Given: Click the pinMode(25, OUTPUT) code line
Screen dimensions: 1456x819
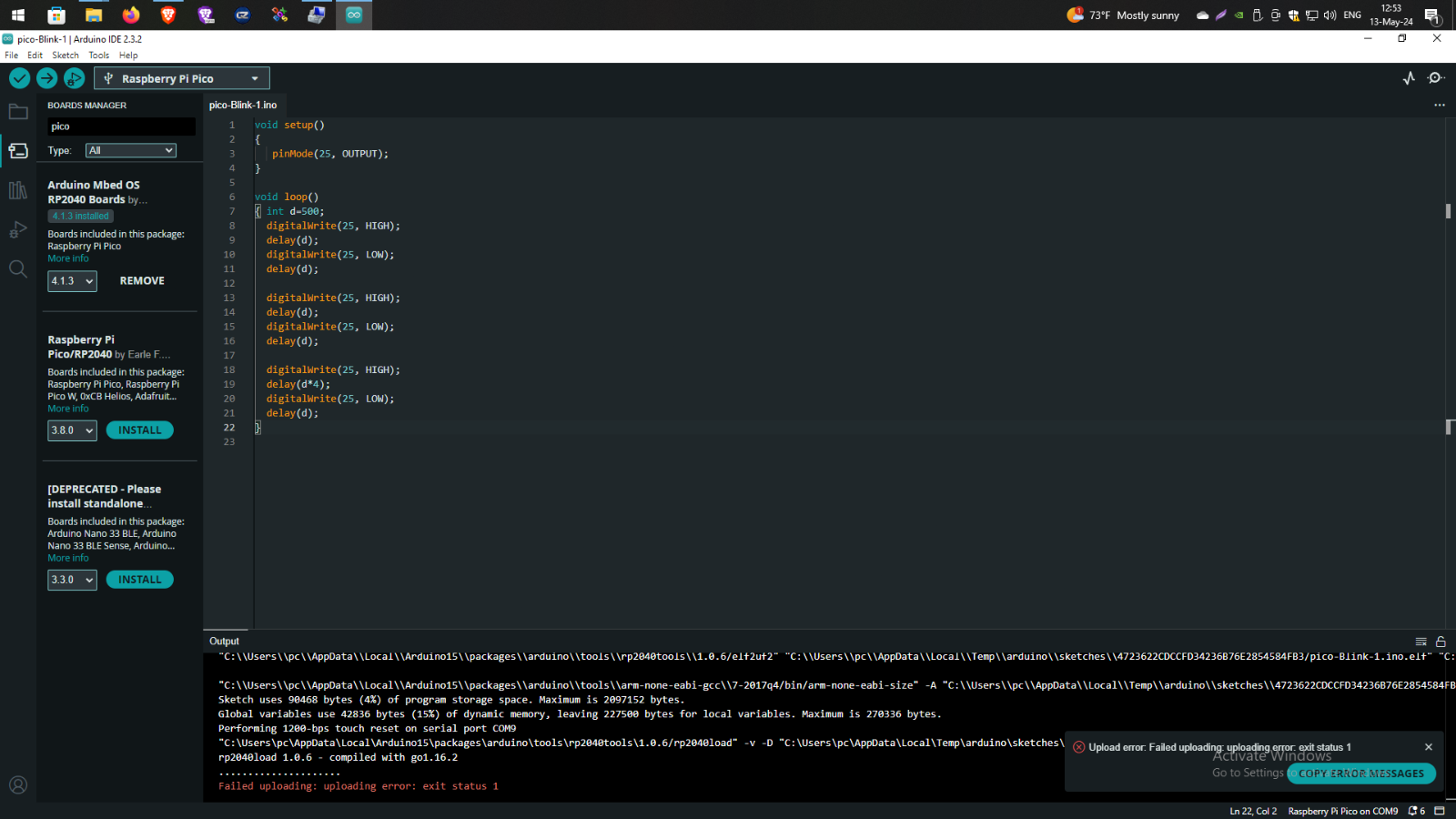Looking at the screenshot, I should [330, 154].
